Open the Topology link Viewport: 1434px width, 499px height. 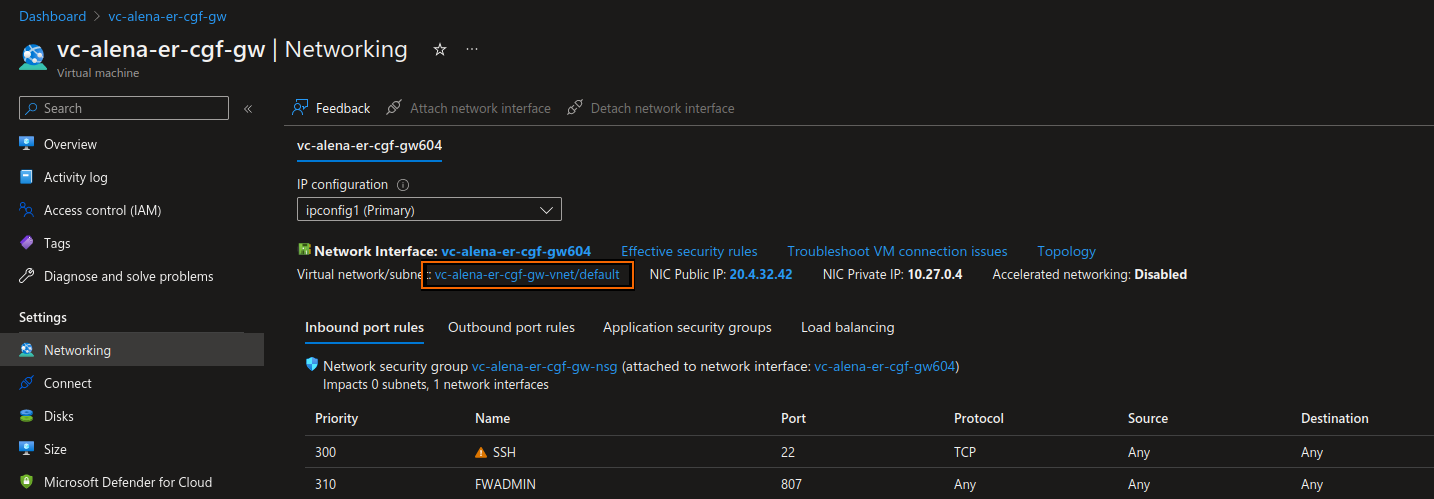click(1066, 251)
